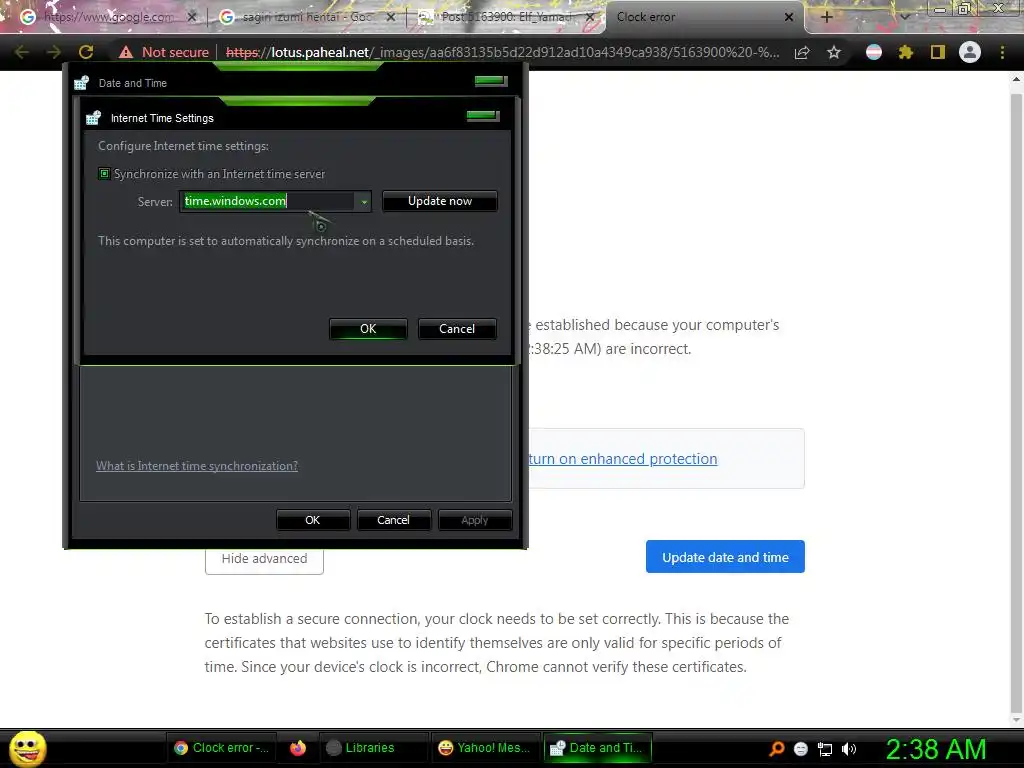Toggle Synchronize with an Internet time server
Viewport: 1024px width, 768px height.
104,174
